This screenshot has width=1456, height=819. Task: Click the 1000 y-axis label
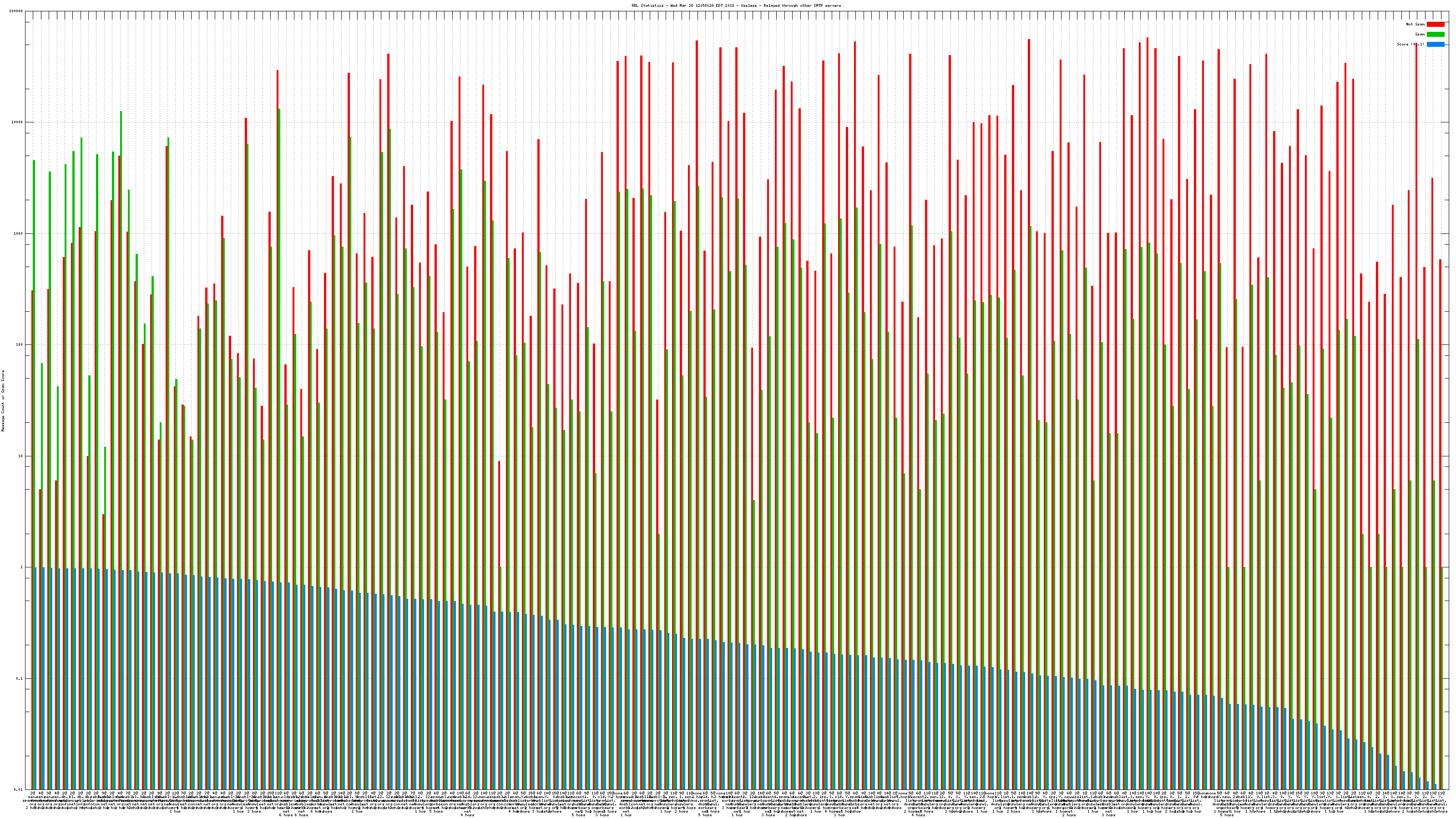pyautogui.click(x=19, y=234)
